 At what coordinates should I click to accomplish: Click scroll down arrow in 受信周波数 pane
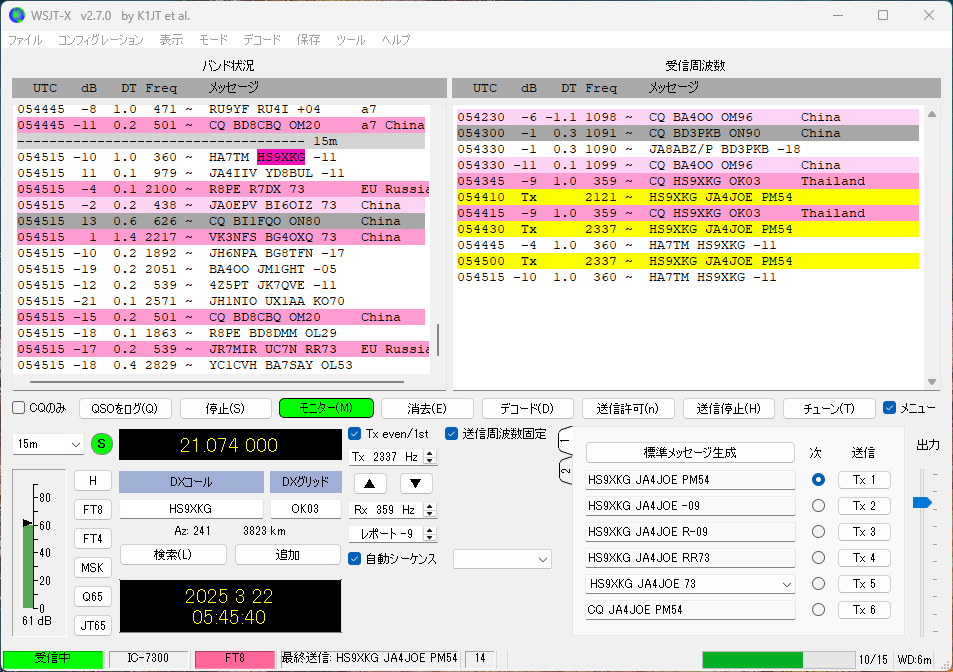[932, 382]
